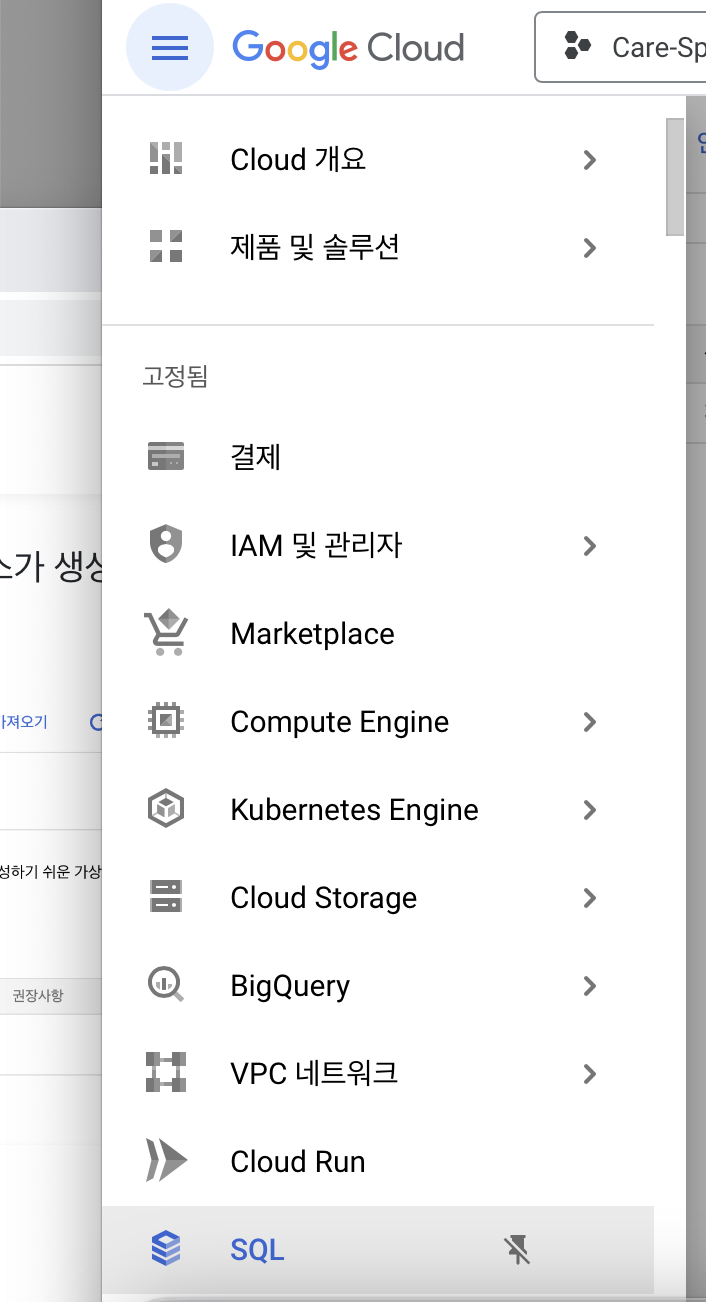Screen dimensions: 706x1302
Task: Expand the VPC 네트워크 submenu arrow
Action: pos(589,1073)
